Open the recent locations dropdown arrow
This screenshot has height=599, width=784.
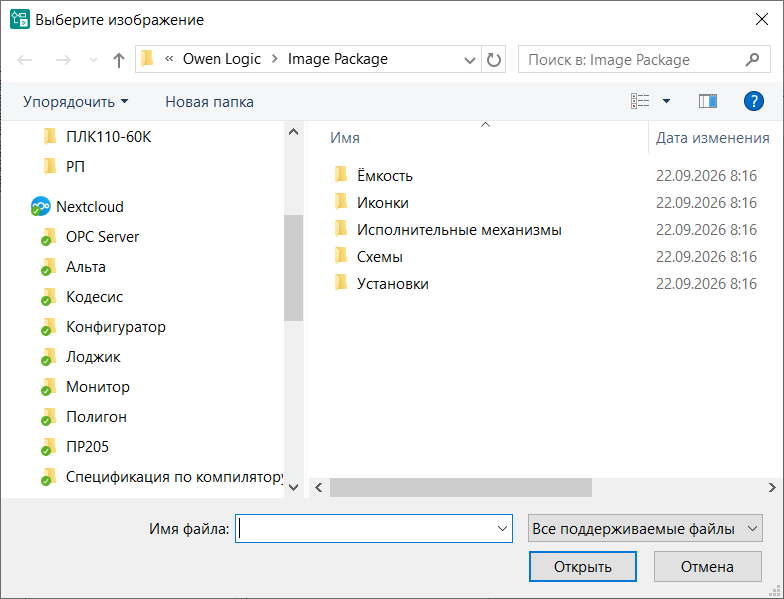pos(93,60)
